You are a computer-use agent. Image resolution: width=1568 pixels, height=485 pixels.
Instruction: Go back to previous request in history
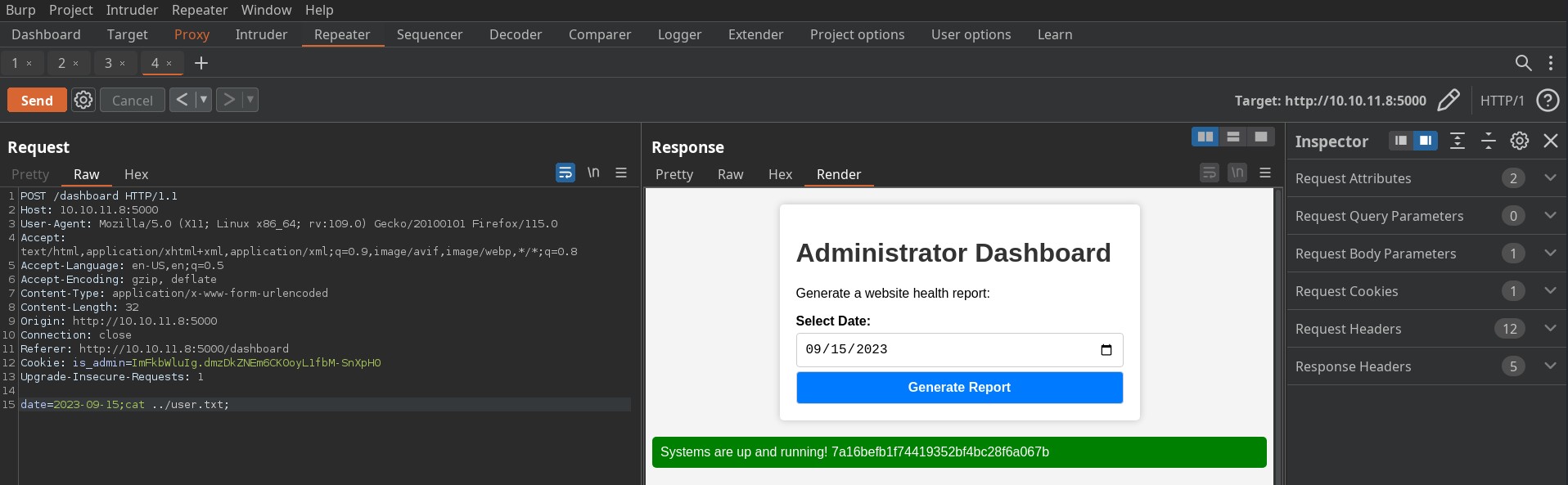point(182,100)
